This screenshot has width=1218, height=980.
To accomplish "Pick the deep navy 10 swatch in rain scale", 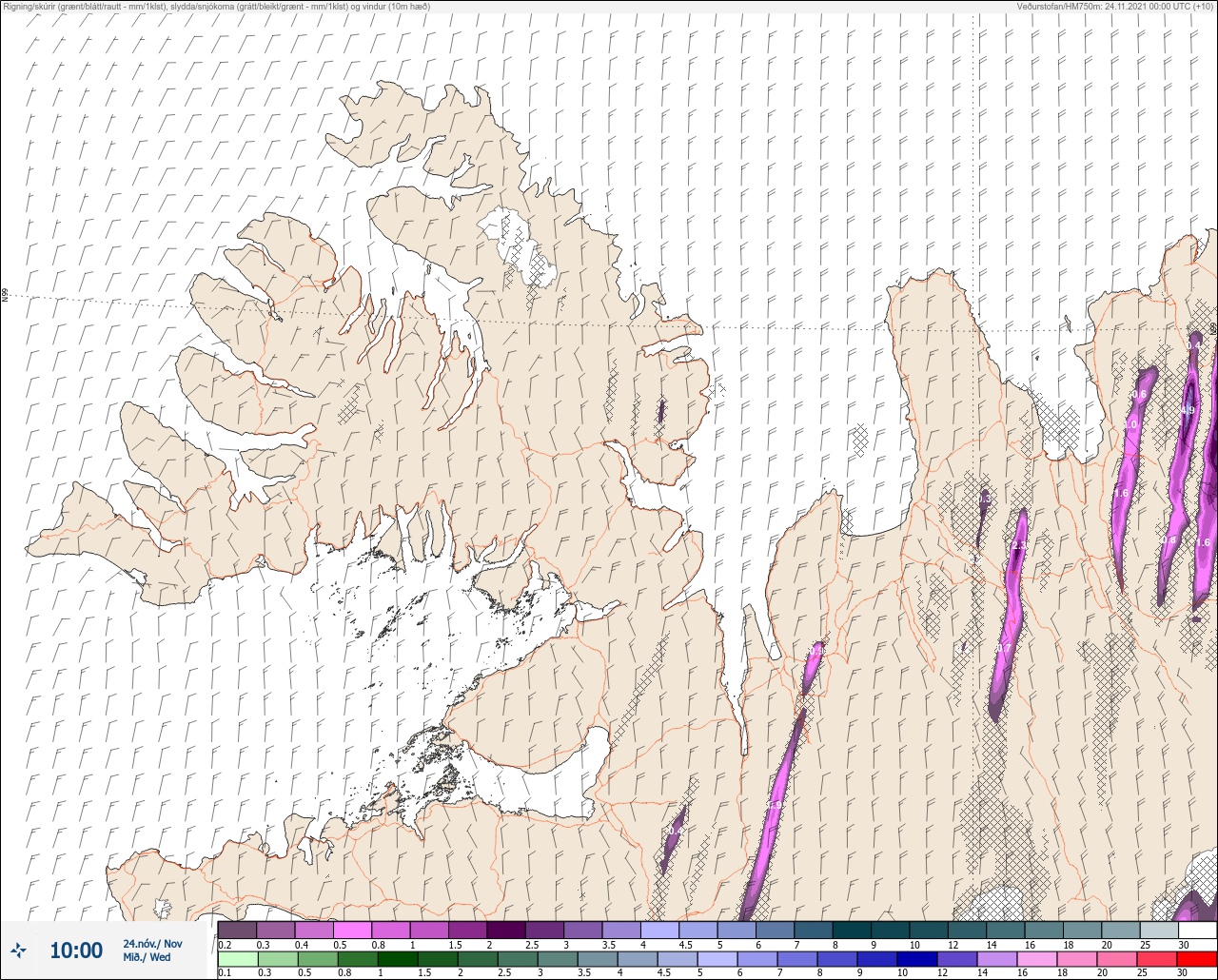I will click(916, 958).
